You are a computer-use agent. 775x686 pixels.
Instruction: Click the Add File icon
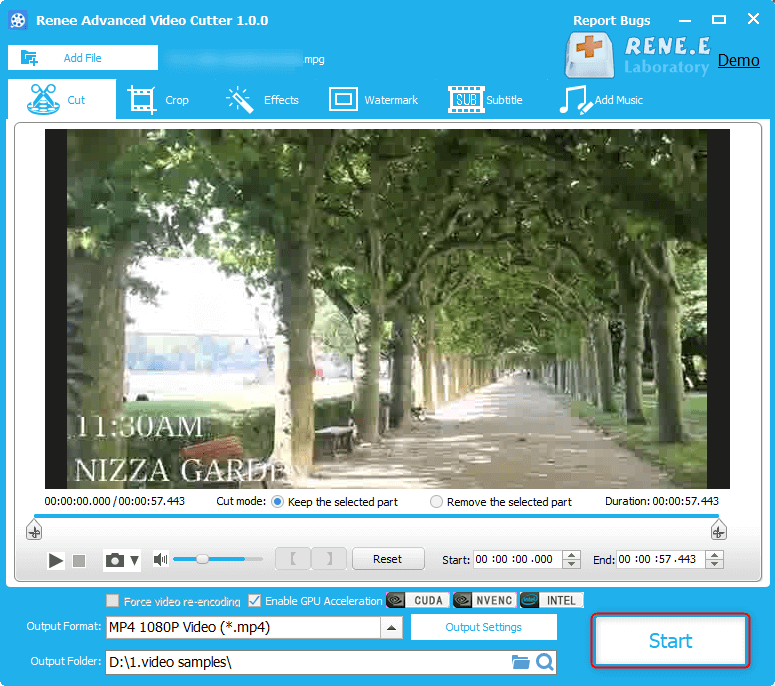[28, 58]
